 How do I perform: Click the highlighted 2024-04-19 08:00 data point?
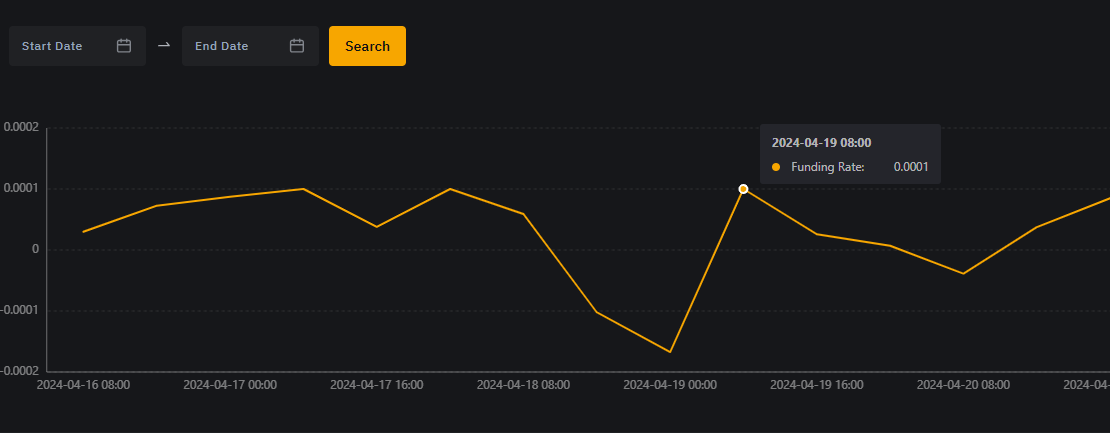[743, 189]
